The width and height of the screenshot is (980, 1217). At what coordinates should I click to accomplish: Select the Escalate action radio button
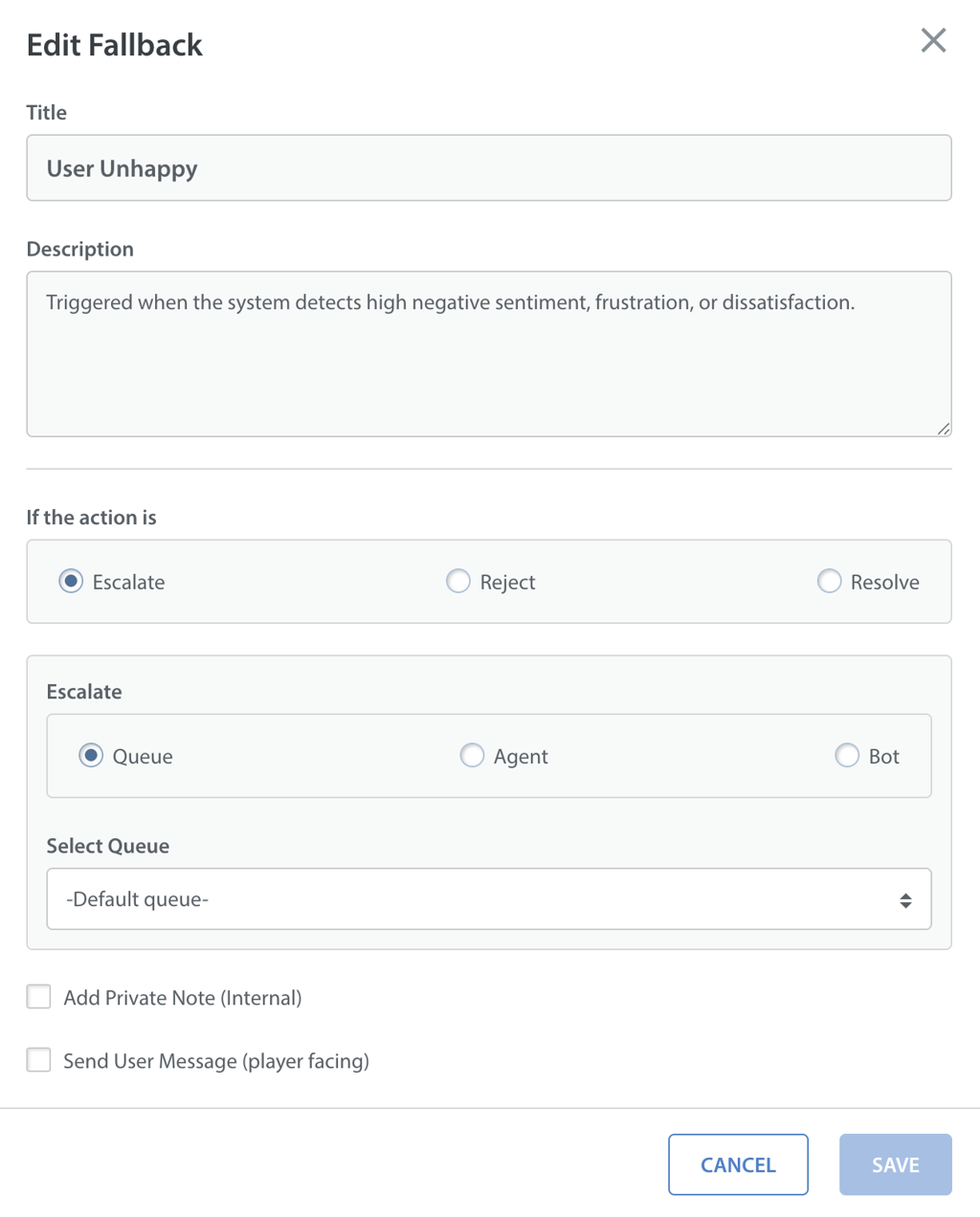tap(71, 582)
